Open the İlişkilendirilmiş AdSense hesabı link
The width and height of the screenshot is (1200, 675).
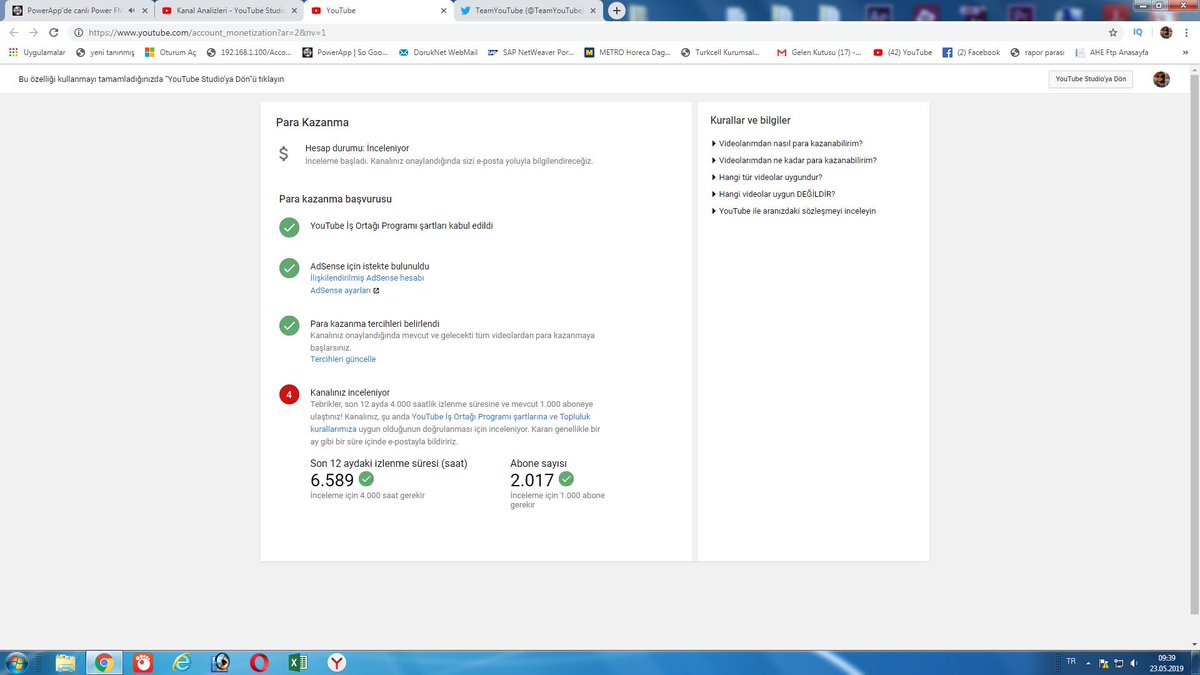tap(367, 278)
